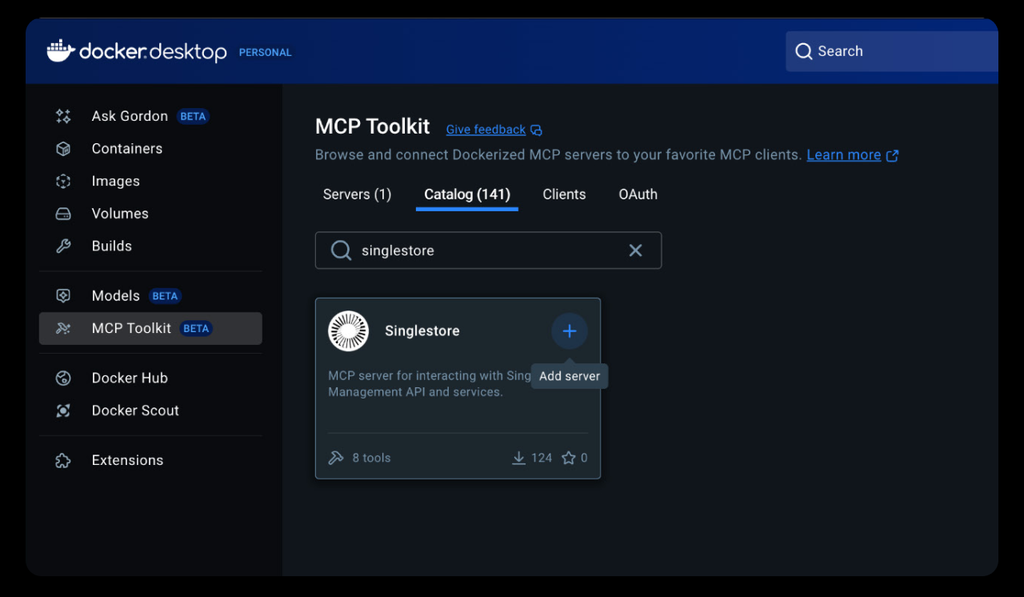Open Ask Gordon in the sidebar
The width and height of the screenshot is (1024, 597).
tap(151, 116)
